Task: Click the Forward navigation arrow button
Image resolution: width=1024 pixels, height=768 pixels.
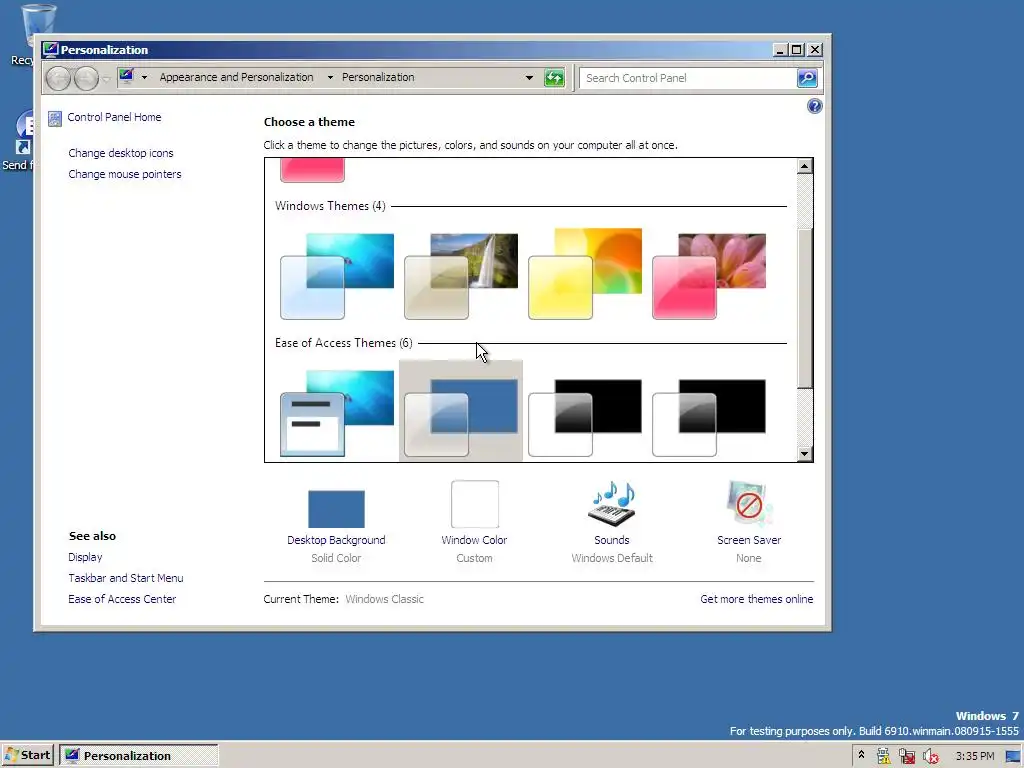Action: [x=86, y=78]
